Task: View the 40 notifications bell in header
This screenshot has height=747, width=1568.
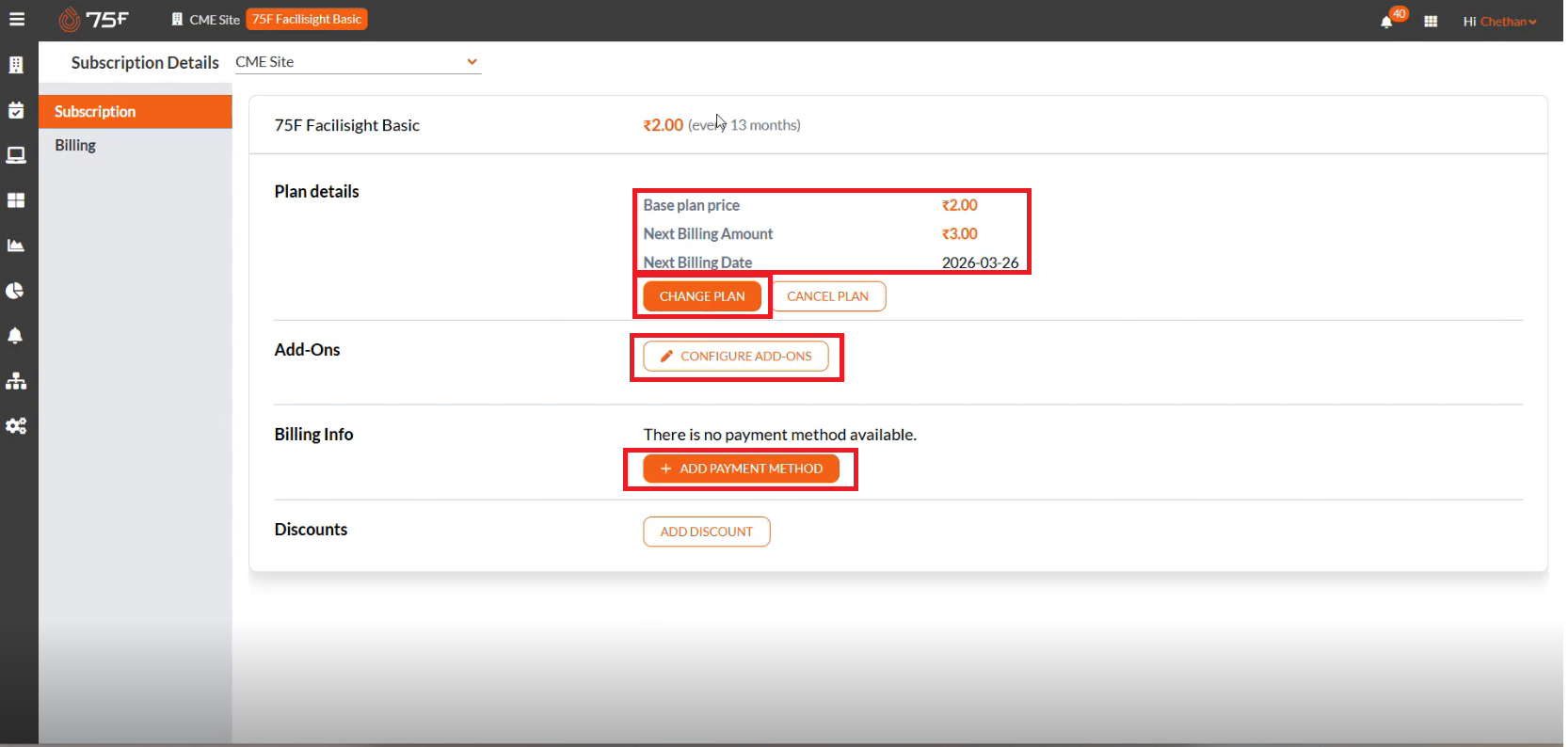Action: tap(1387, 21)
